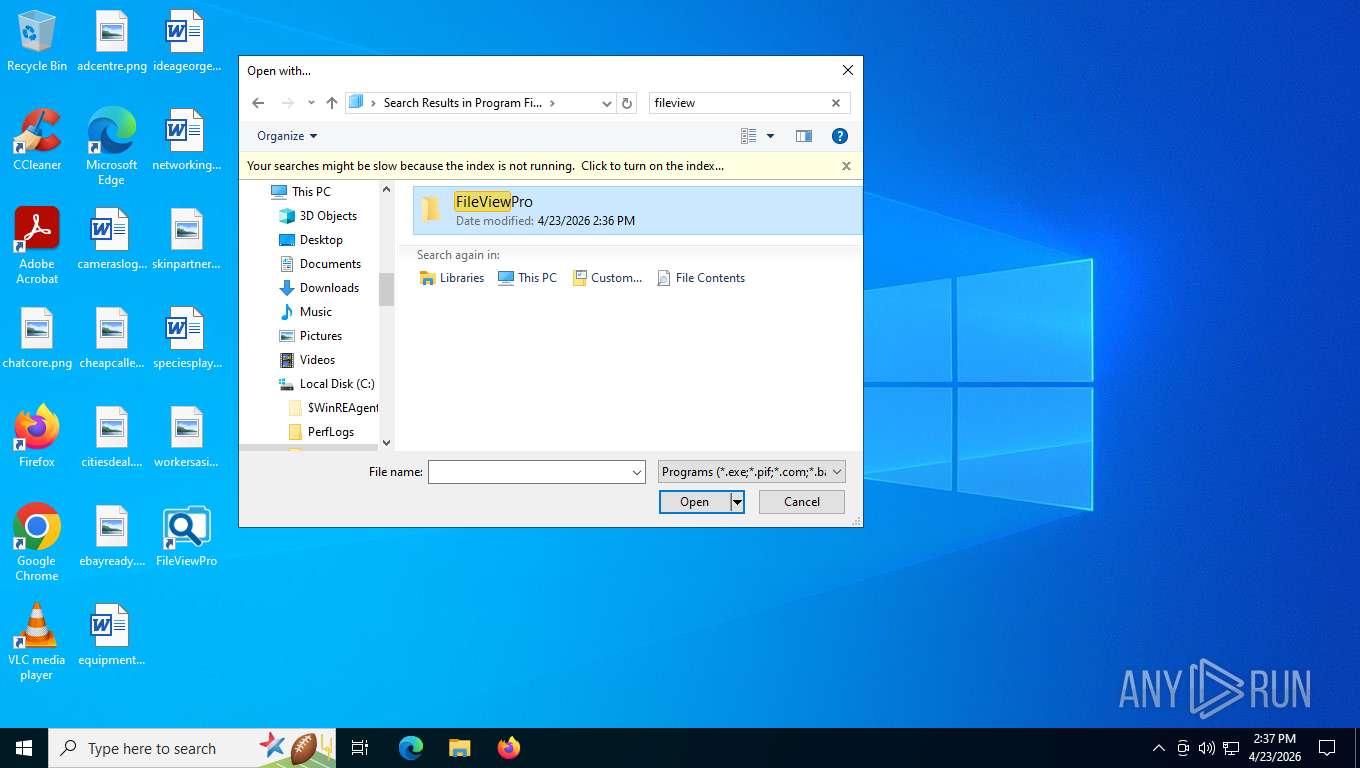
Task: Open Task View on the taskbar
Action: click(360, 748)
